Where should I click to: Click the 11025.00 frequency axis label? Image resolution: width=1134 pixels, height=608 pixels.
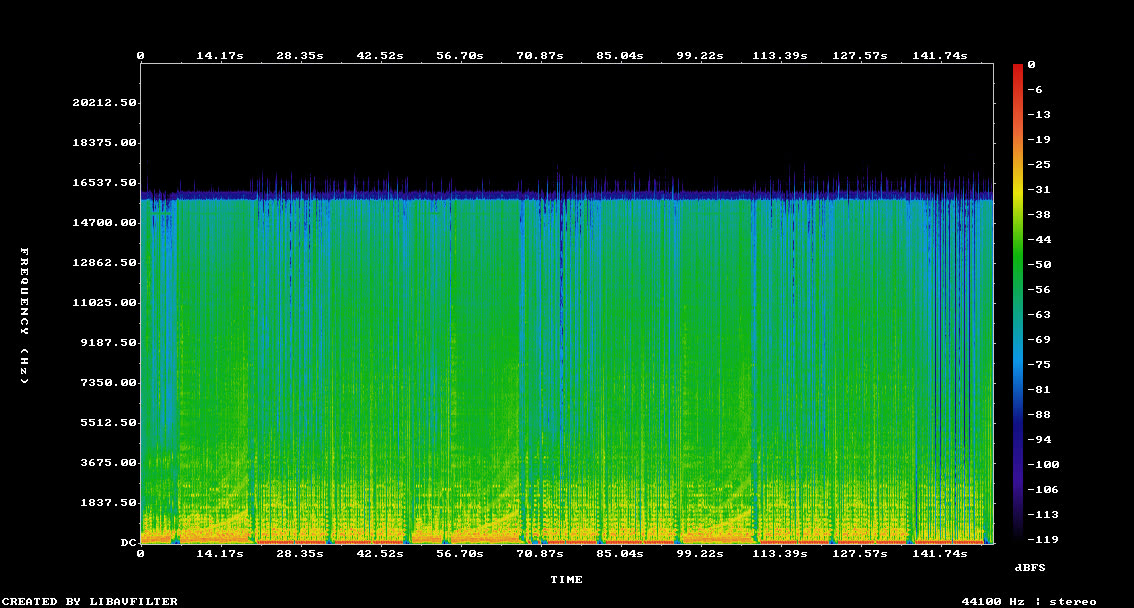pos(104,302)
